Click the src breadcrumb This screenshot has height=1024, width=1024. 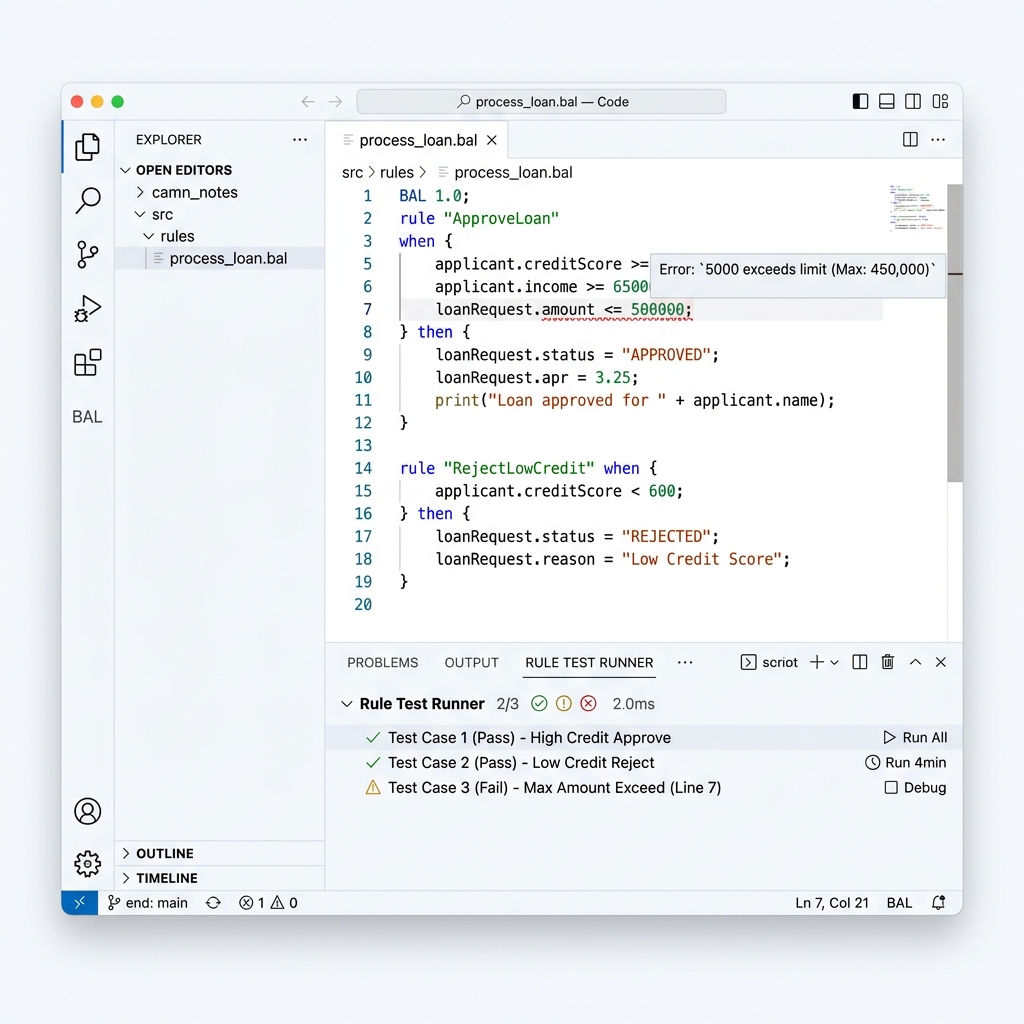[x=352, y=172]
